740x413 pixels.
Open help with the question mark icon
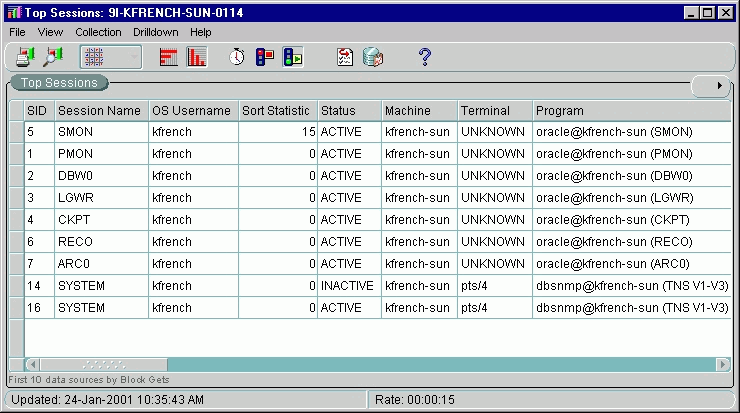424,57
